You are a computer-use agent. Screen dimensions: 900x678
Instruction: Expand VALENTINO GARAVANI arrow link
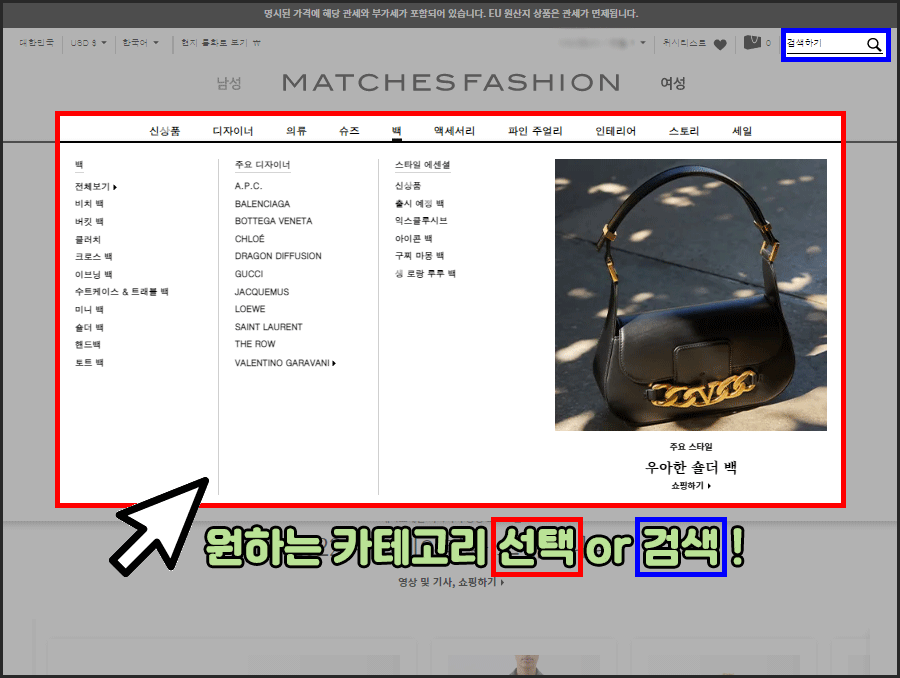point(285,363)
